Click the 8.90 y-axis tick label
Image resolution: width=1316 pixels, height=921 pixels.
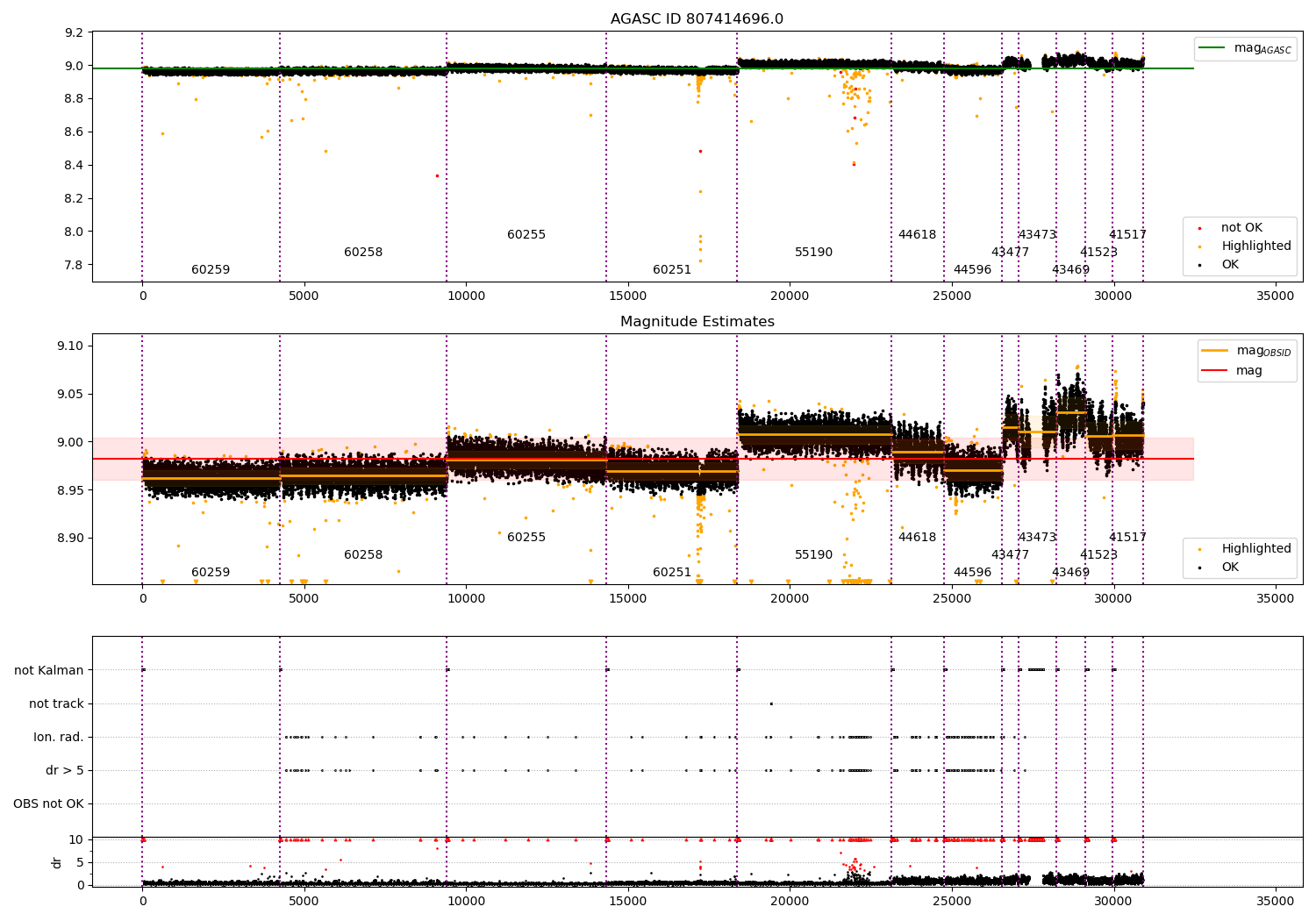71,538
